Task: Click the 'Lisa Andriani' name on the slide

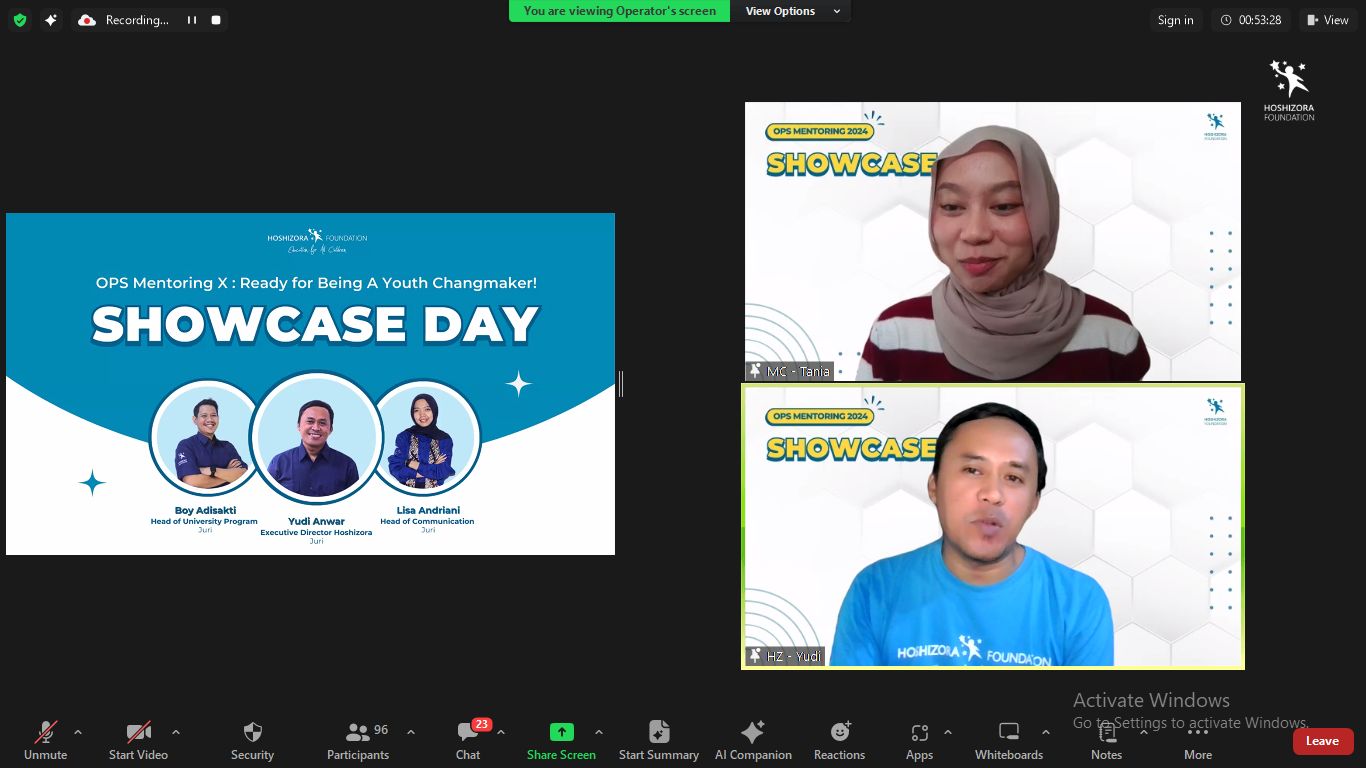Action: tap(428, 511)
